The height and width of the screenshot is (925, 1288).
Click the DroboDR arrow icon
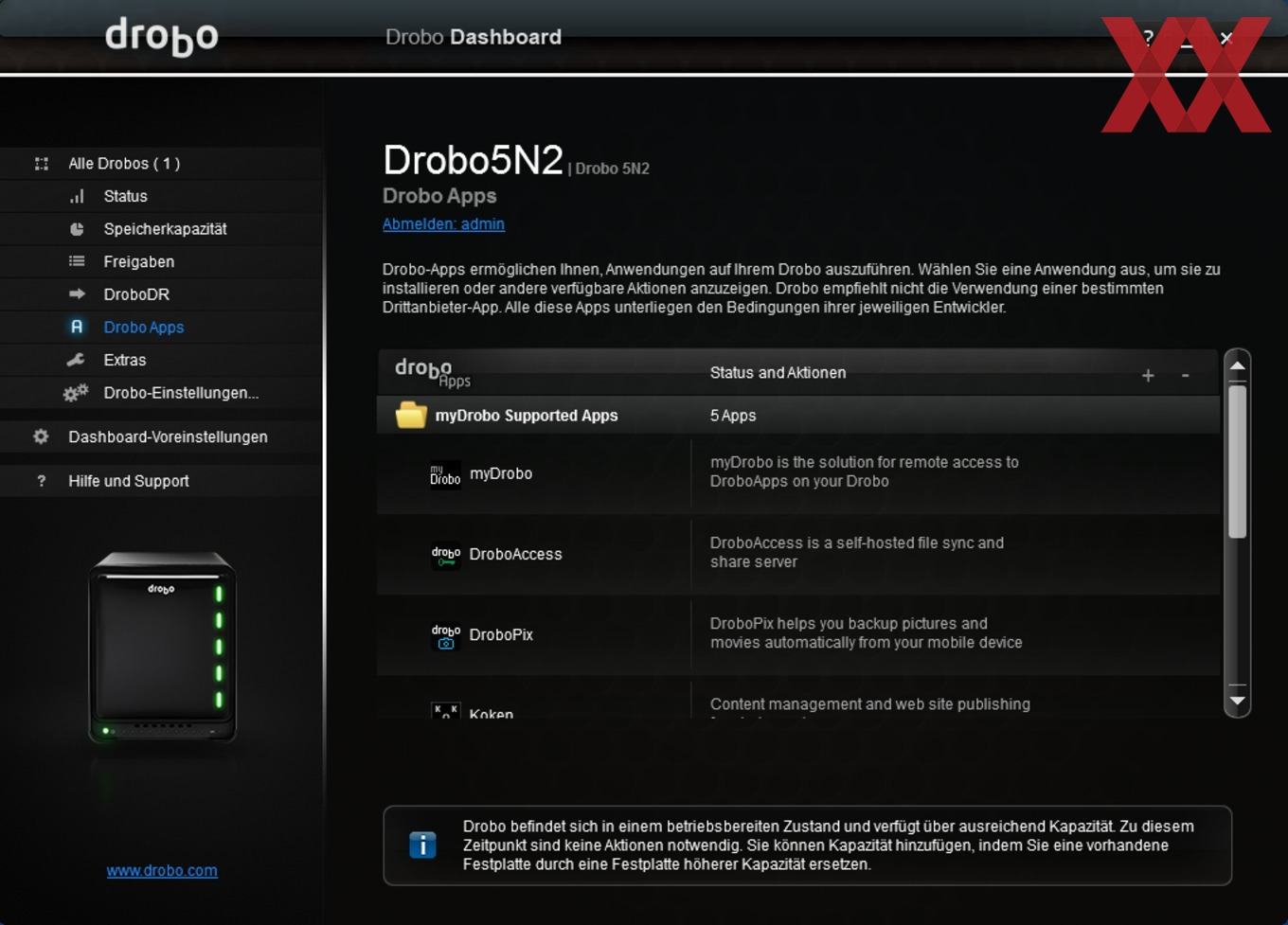click(77, 294)
